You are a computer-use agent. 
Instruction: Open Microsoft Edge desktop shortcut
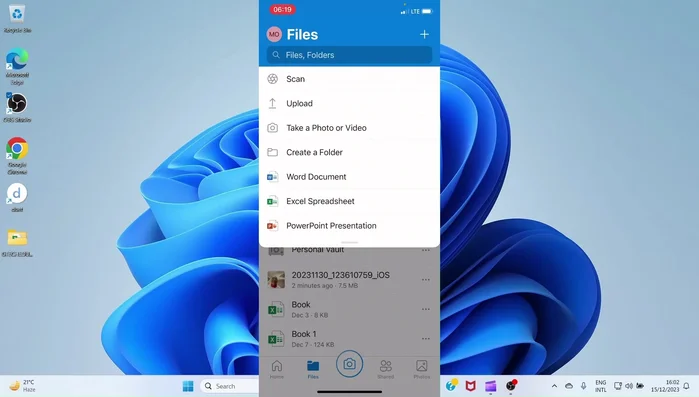click(17, 66)
